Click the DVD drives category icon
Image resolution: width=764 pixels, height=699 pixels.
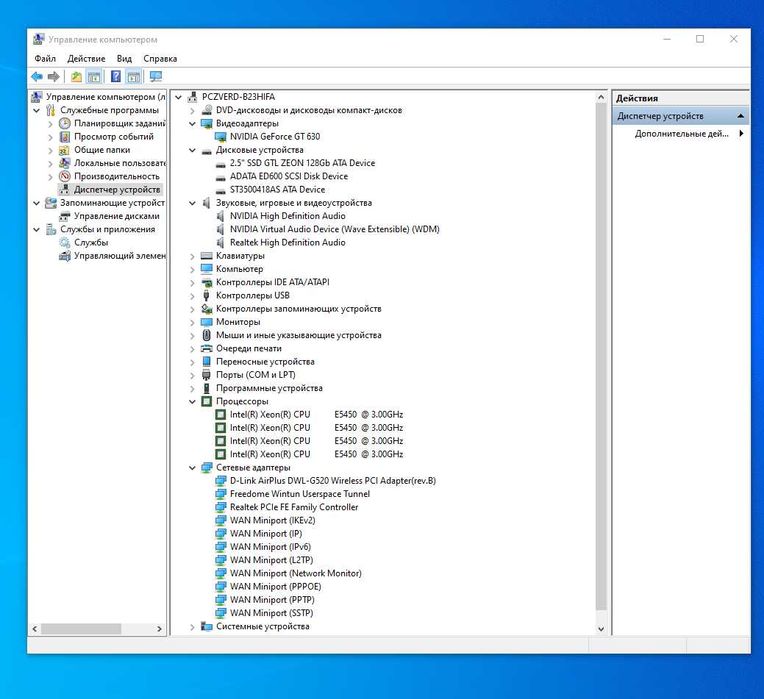click(x=207, y=110)
